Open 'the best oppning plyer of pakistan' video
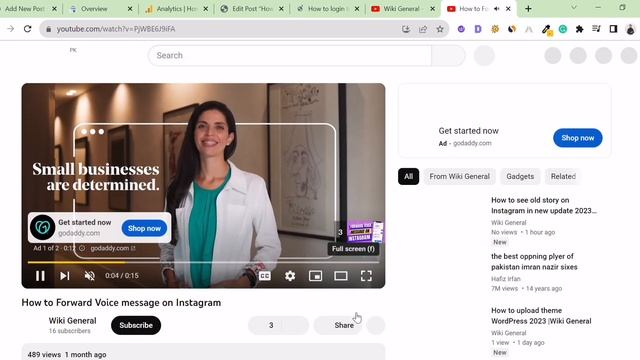Screen dimensions: 640x360 534,262
